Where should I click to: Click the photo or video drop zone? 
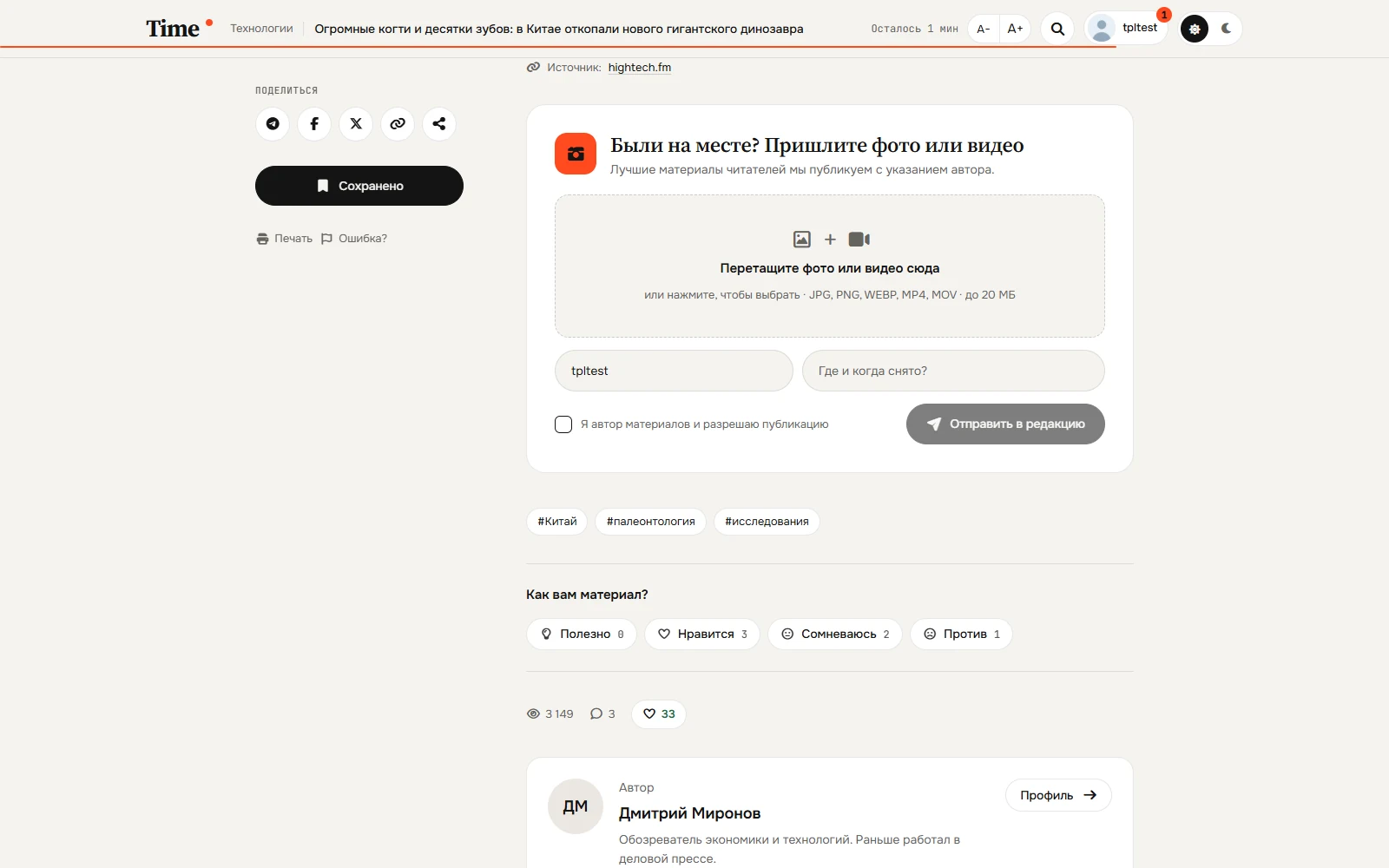(x=830, y=266)
